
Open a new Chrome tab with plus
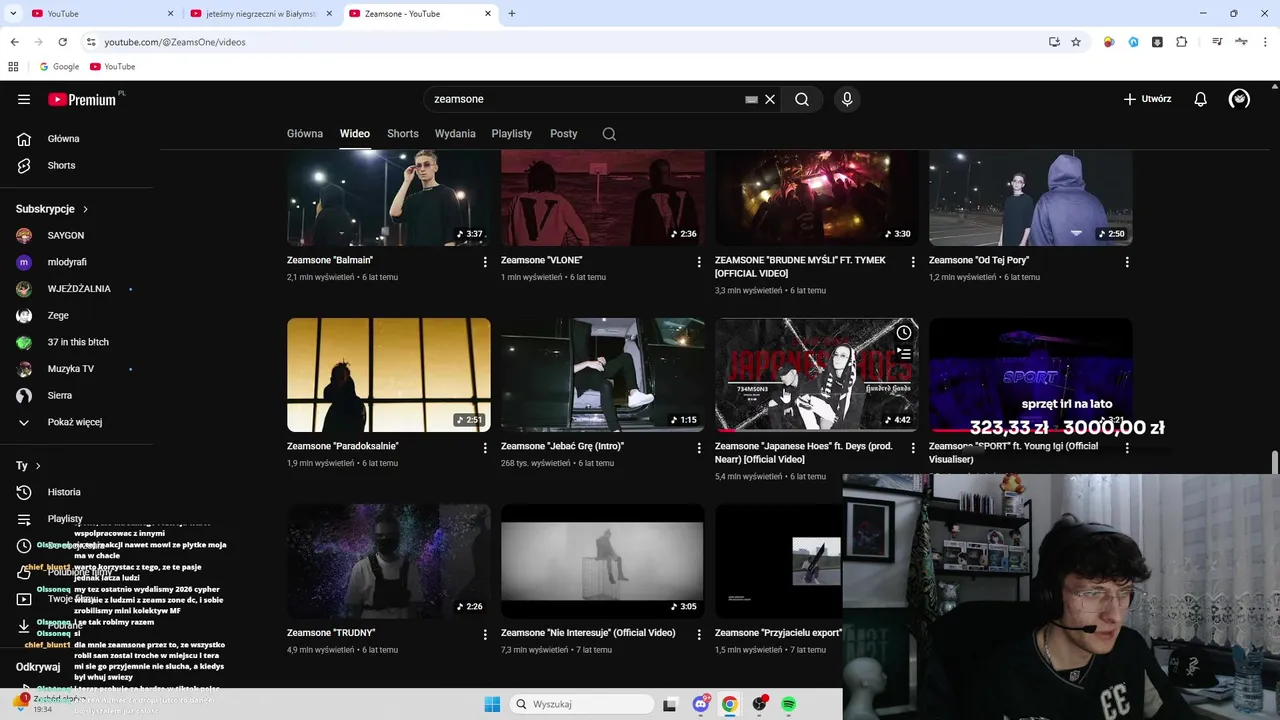512,14
